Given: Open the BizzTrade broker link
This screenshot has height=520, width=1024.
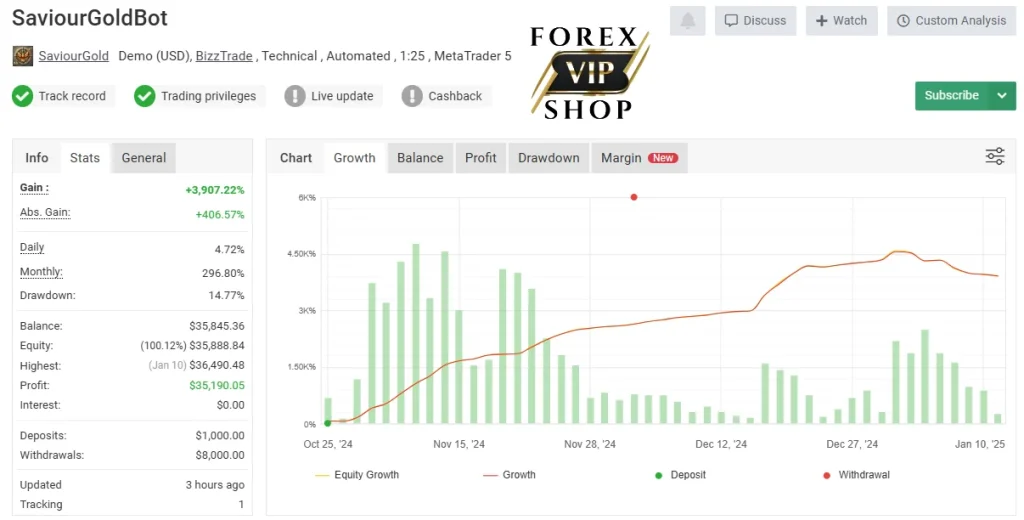Looking at the screenshot, I should point(224,56).
